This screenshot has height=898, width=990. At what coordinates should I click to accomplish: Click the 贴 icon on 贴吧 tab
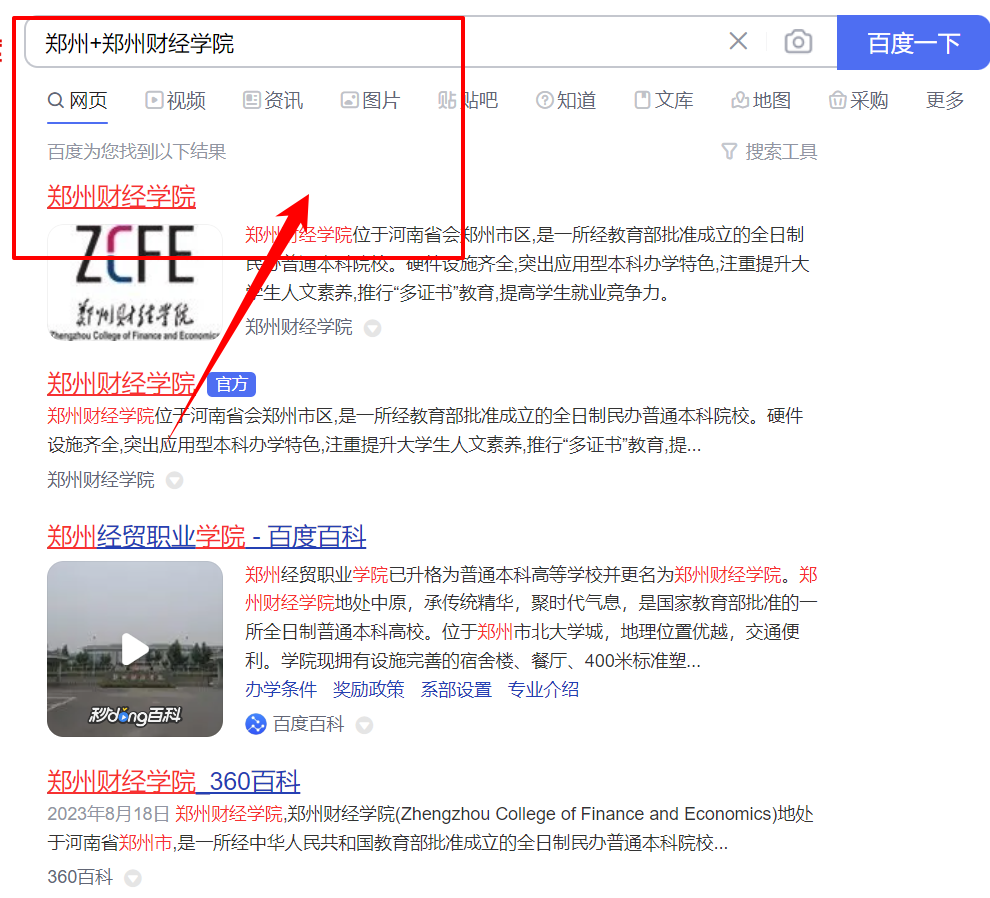447,100
